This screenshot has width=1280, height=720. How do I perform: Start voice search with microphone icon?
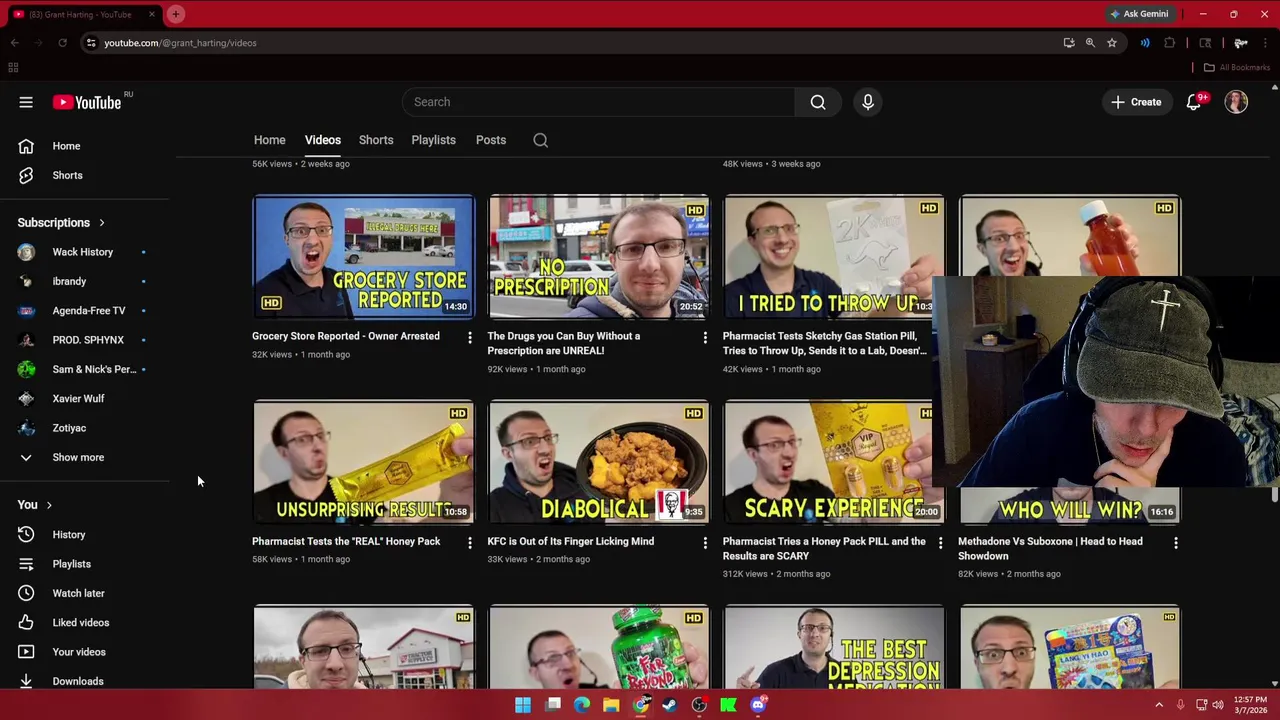pos(868,102)
